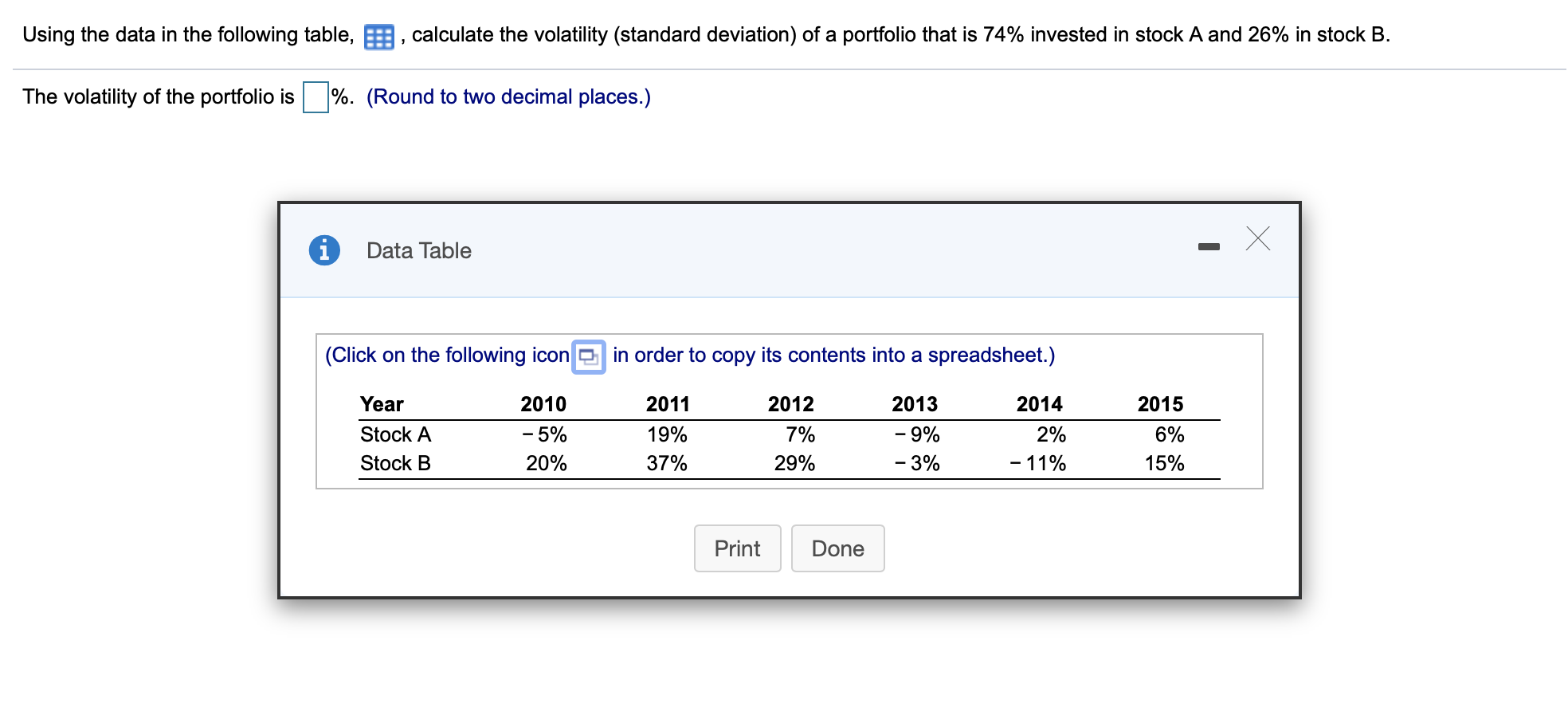Viewport: 1568px width, 711px height.
Task: Select the highlighted copy icon in the instructions
Action: tap(588, 356)
